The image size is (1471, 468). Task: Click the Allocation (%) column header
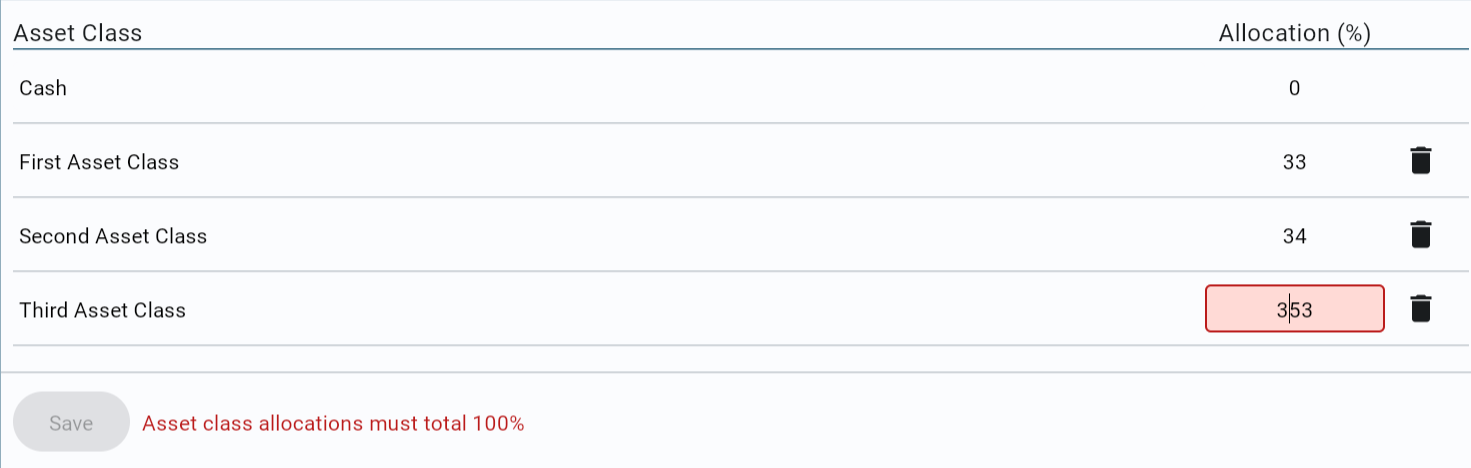click(x=1294, y=33)
